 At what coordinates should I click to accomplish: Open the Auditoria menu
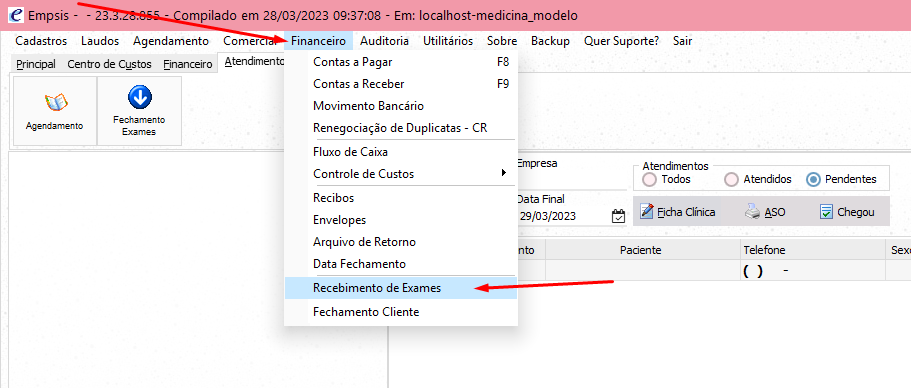384,41
